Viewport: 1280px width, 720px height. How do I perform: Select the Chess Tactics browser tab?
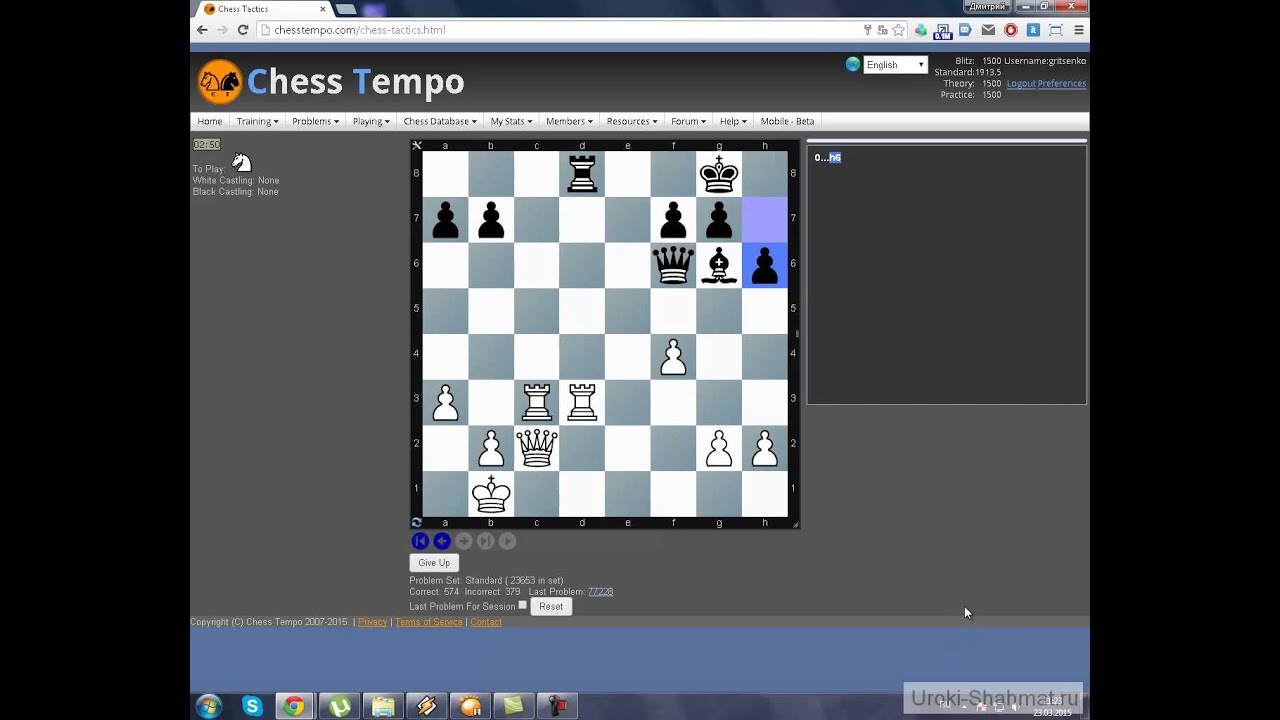(262, 9)
